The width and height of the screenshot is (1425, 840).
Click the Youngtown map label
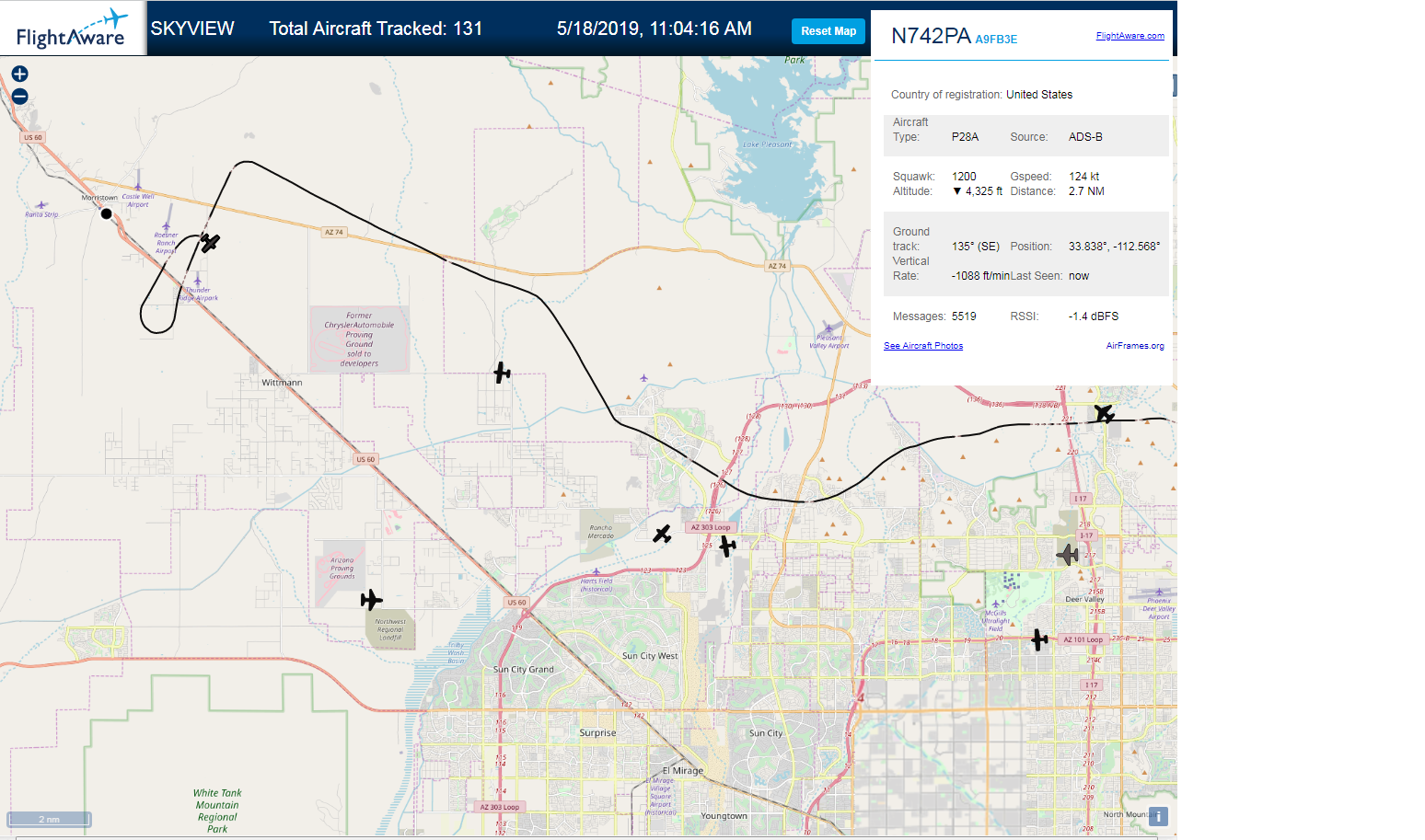pyautogui.click(x=724, y=816)
